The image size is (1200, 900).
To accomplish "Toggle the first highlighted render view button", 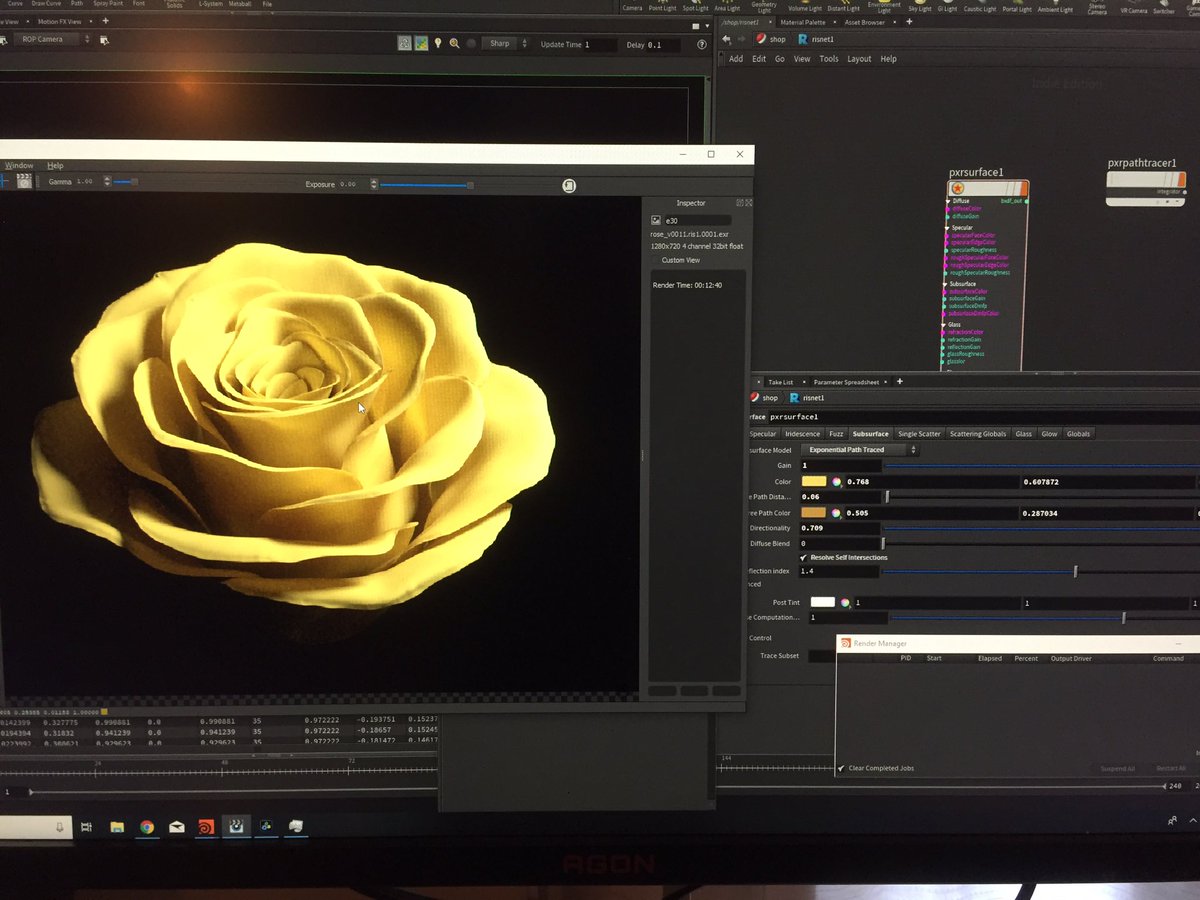I will tap(404, 43).
